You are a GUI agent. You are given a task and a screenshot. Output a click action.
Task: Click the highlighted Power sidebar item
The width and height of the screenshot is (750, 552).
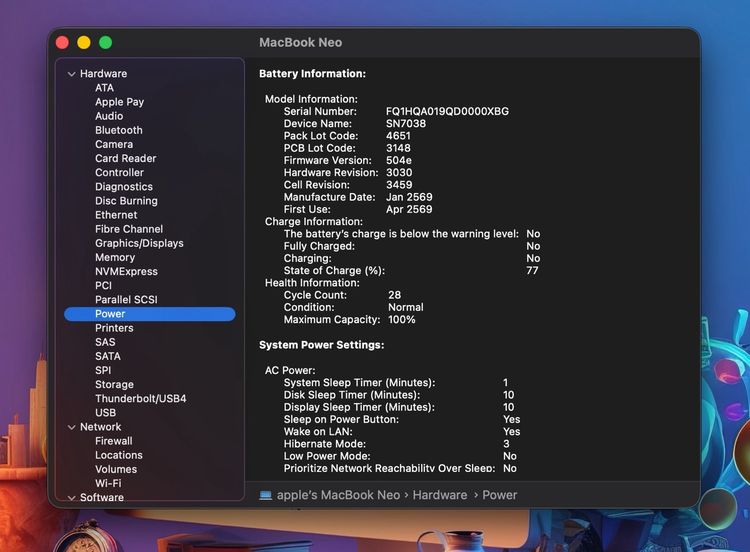coord(150,314)
